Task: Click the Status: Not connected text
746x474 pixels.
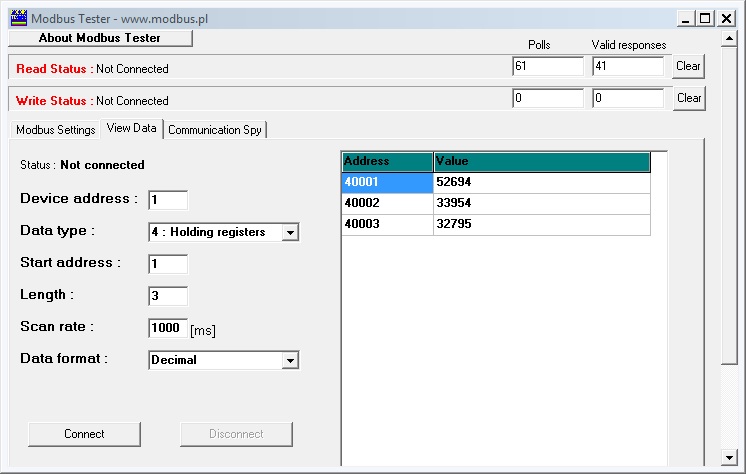Action: click(x=82, y=165)
